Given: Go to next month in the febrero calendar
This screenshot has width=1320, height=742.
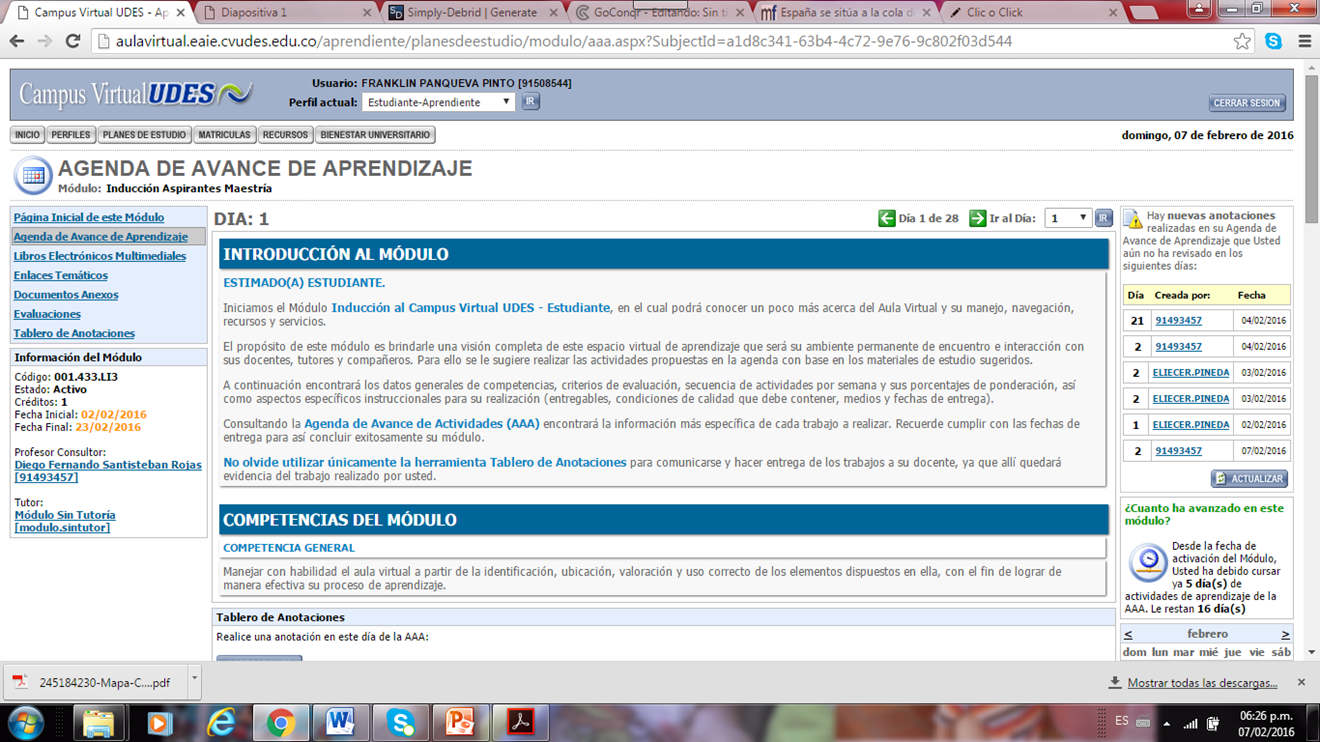Looking at the screenshot, I should pos(1285,634).
